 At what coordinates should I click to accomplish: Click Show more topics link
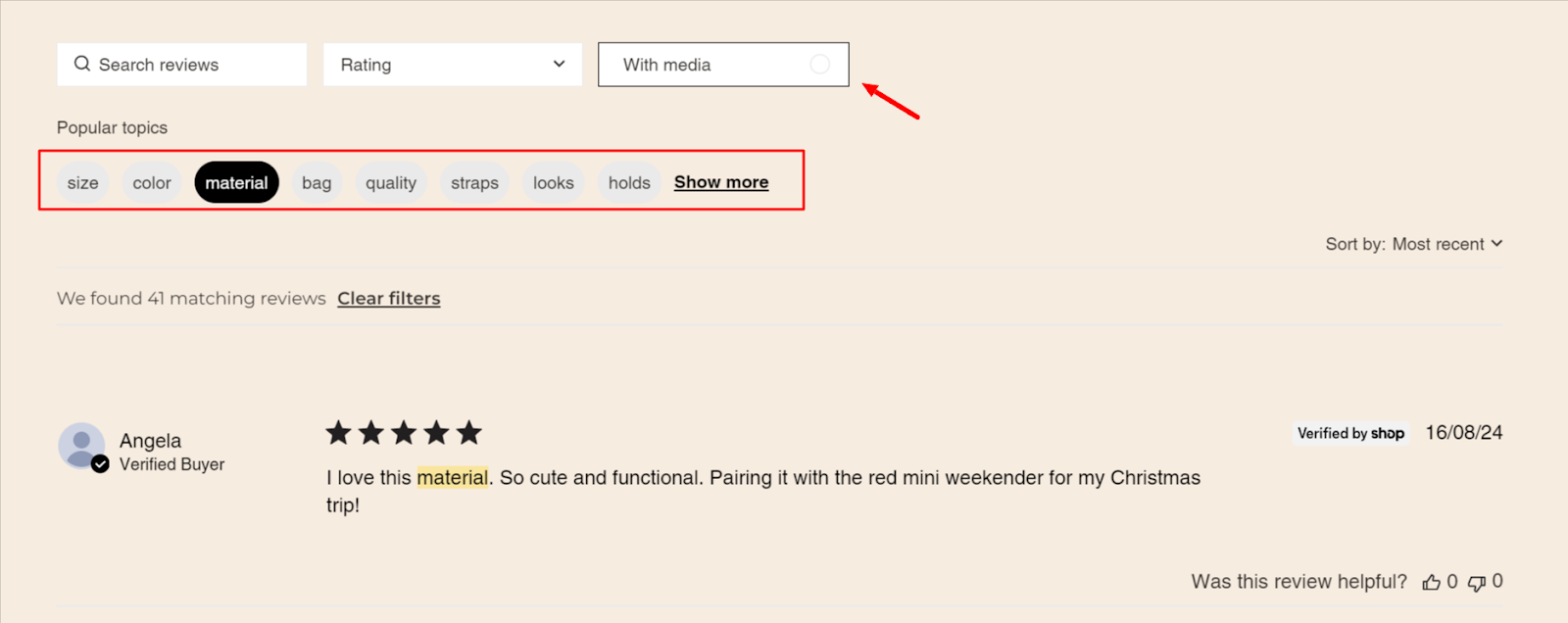pyautogui.click(x=721, y=182)
